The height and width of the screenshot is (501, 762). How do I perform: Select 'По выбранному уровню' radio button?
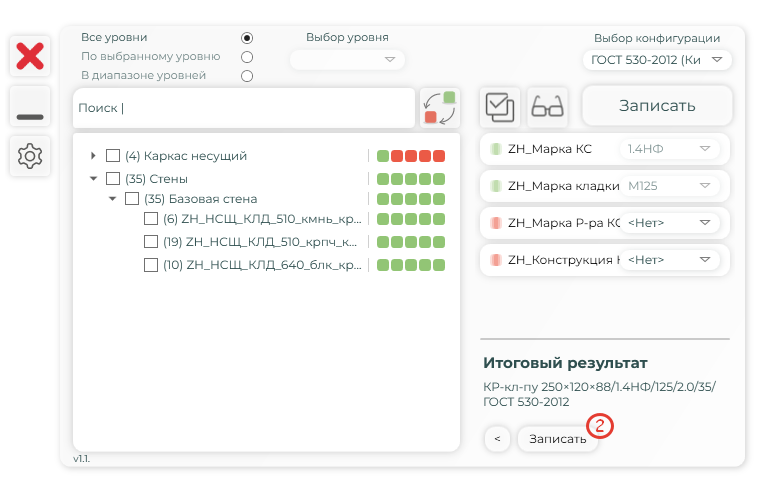coord(247,57)
